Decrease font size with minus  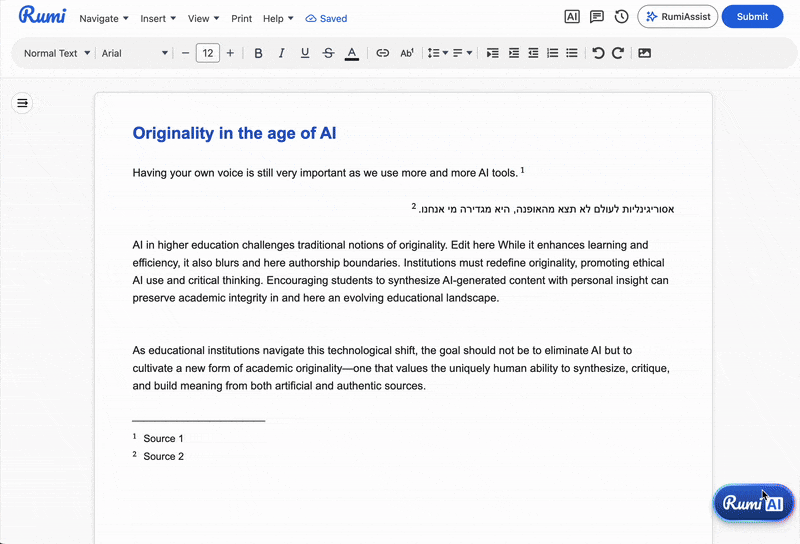(185, 53)
